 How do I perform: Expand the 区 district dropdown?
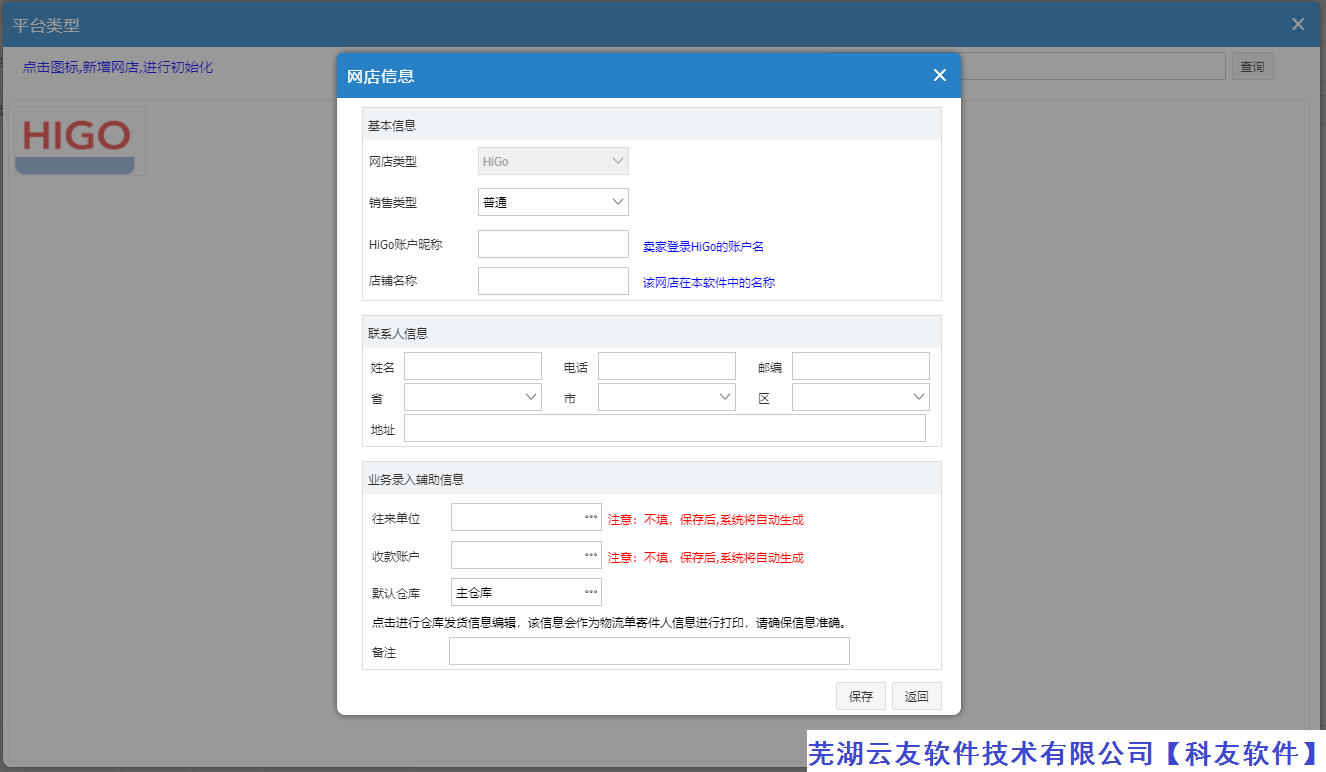click(918, 397)
